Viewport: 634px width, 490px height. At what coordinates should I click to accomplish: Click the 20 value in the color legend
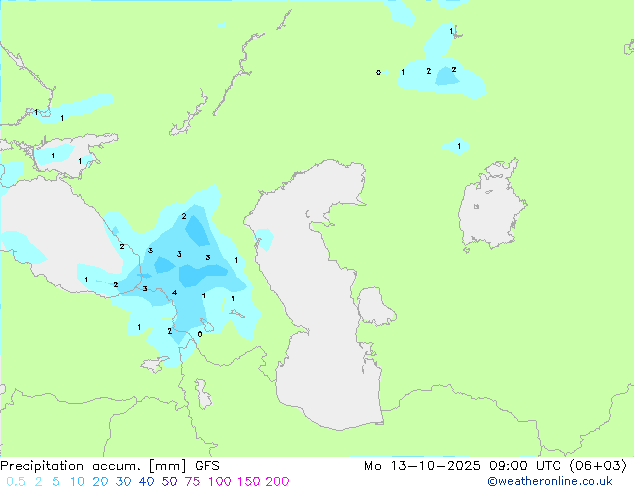pyautogui.click(x=100, y=482)
